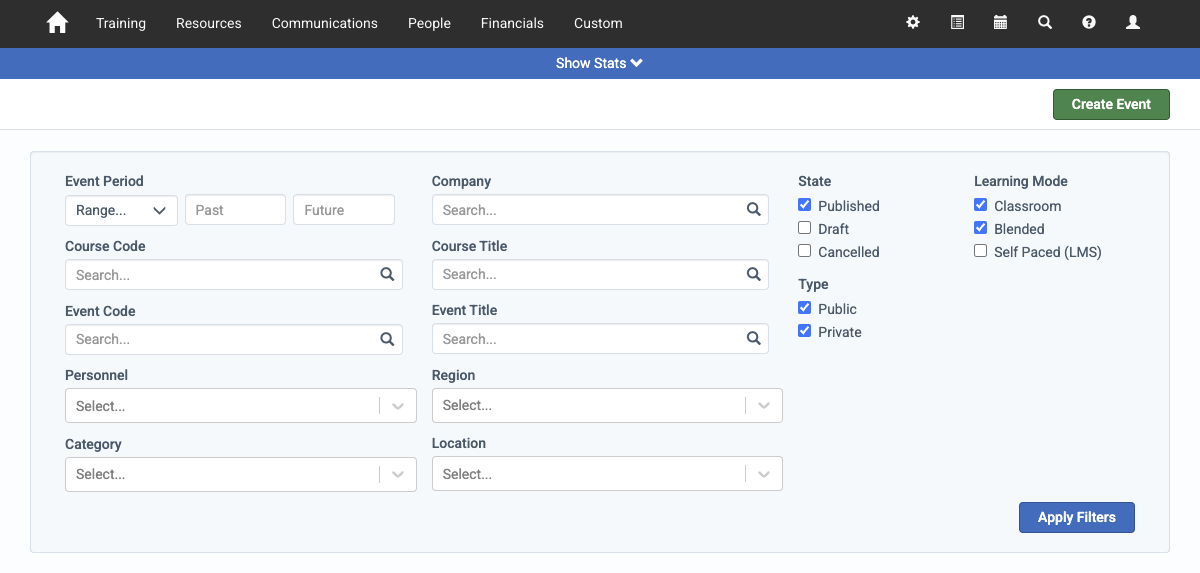Open the settings gear icon

point(913,22)
